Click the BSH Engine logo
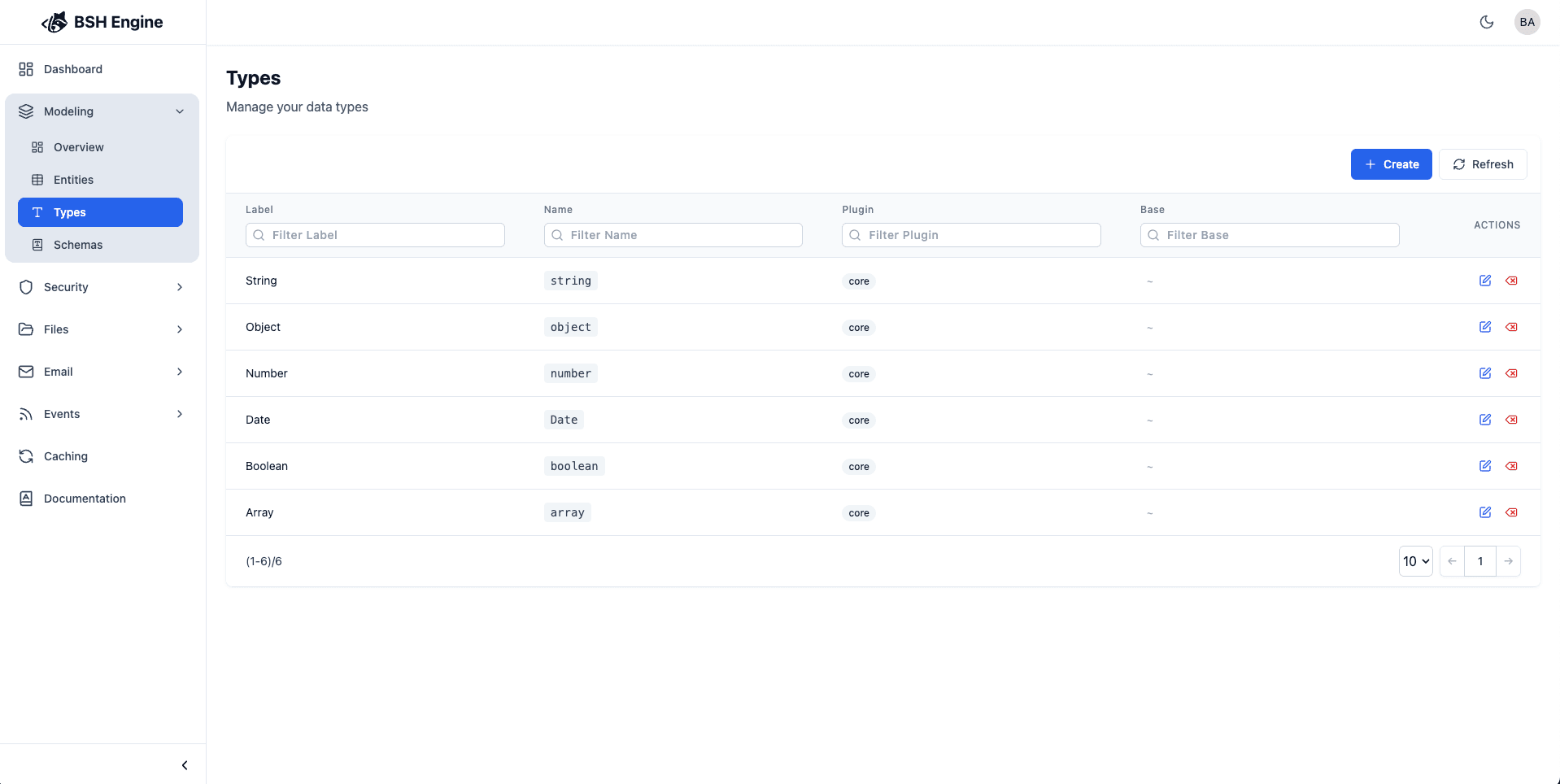 [102, 22]
